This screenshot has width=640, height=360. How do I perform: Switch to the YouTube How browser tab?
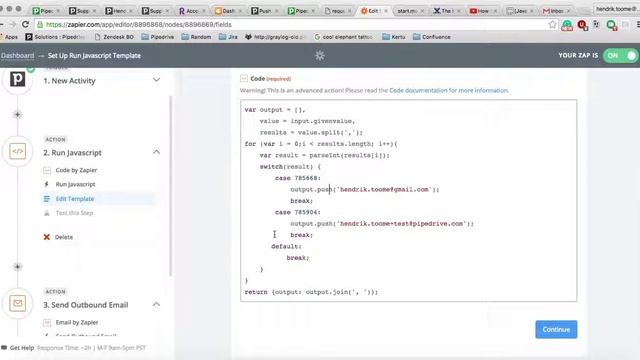pyautogui.click(x=483, y=11)
